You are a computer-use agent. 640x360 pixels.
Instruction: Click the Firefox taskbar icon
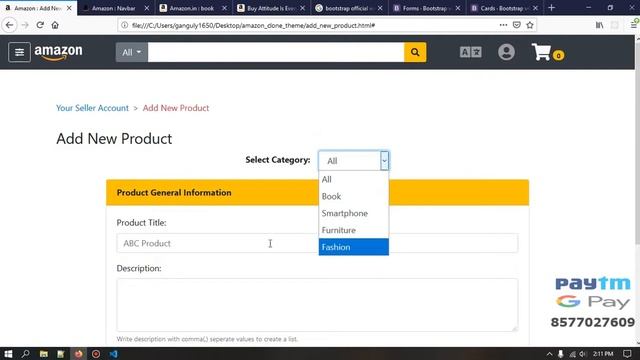pos(78,354)
